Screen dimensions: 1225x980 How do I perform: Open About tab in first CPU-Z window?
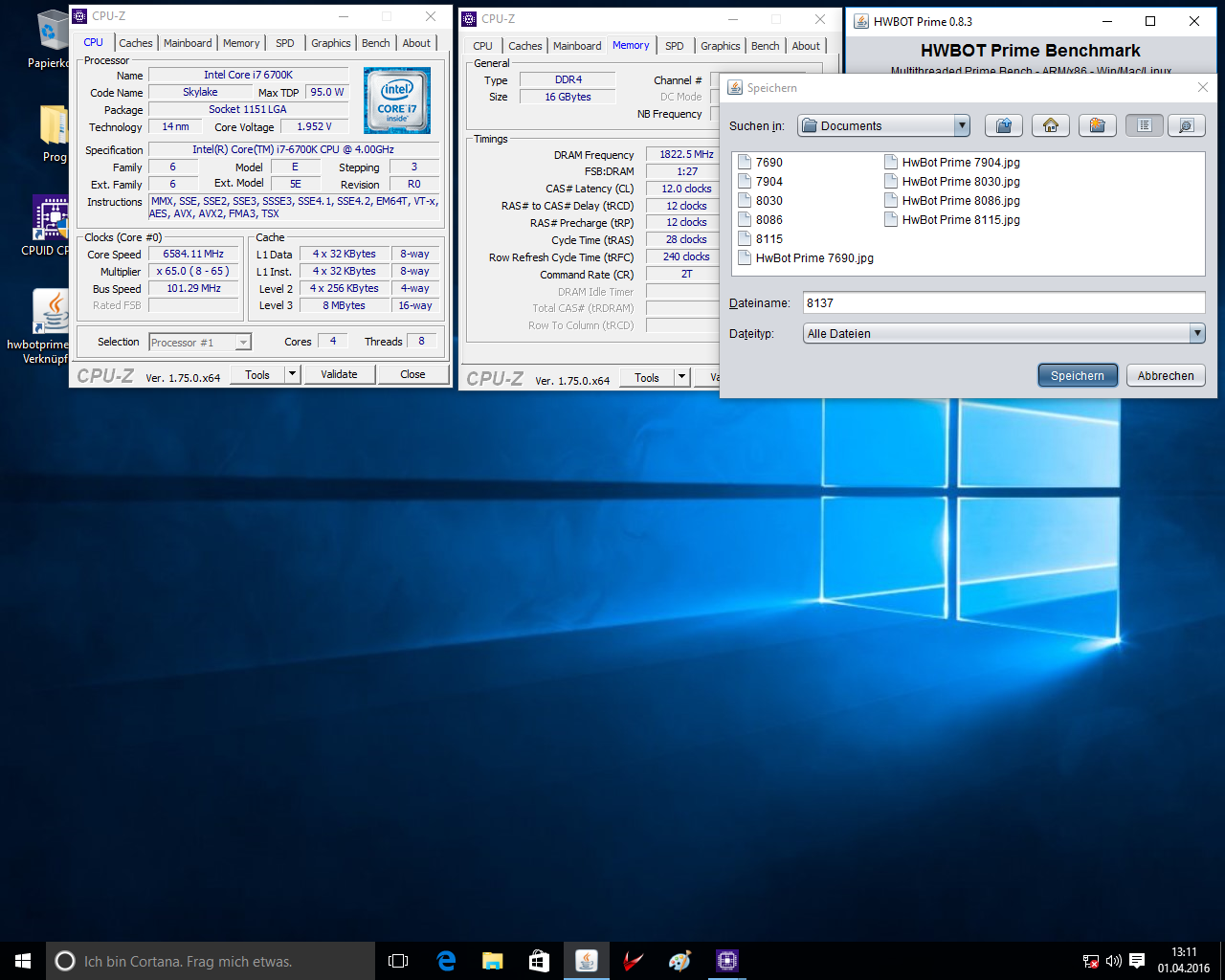click(416, 43)
